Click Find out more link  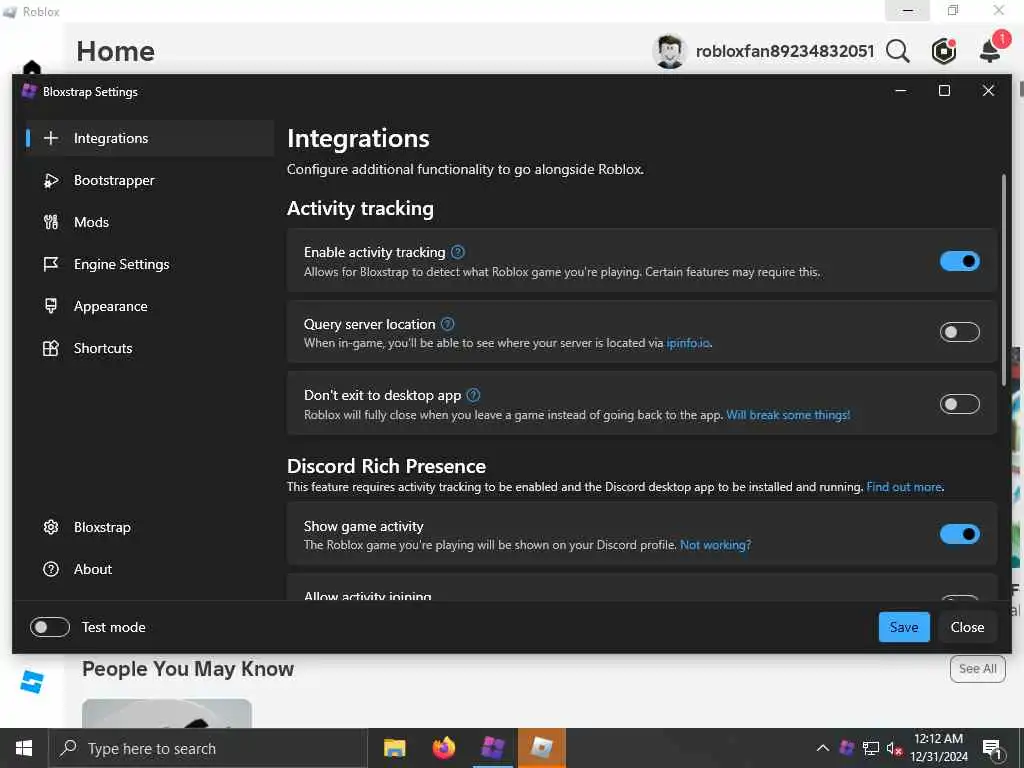pos(904,487)
